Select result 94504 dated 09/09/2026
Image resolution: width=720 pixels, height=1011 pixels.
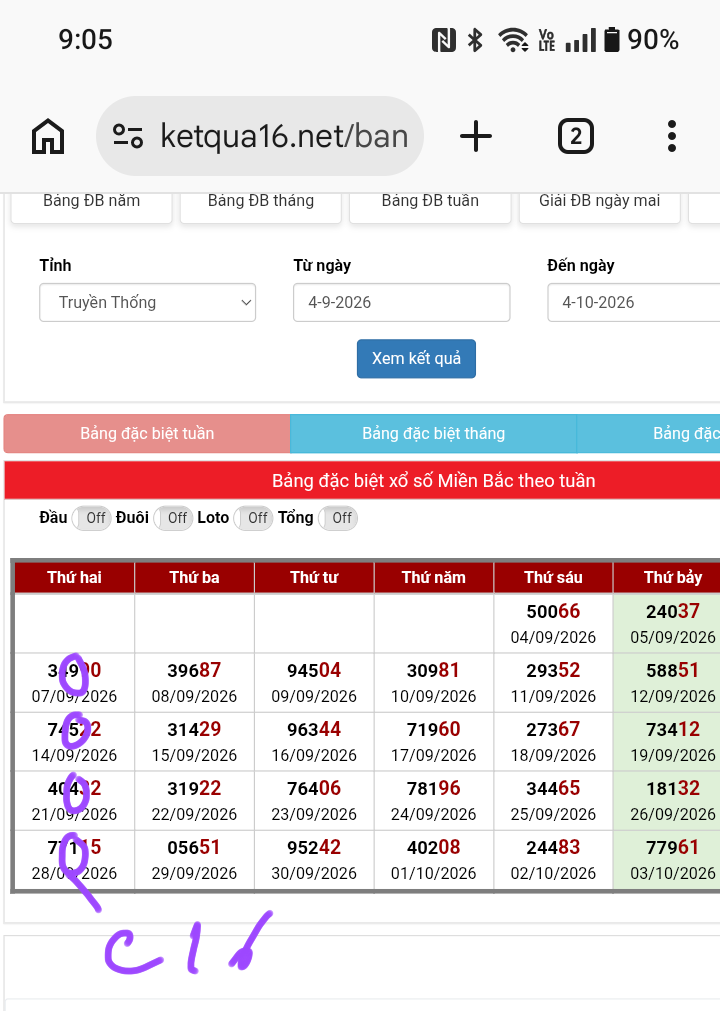coord(314,683)
